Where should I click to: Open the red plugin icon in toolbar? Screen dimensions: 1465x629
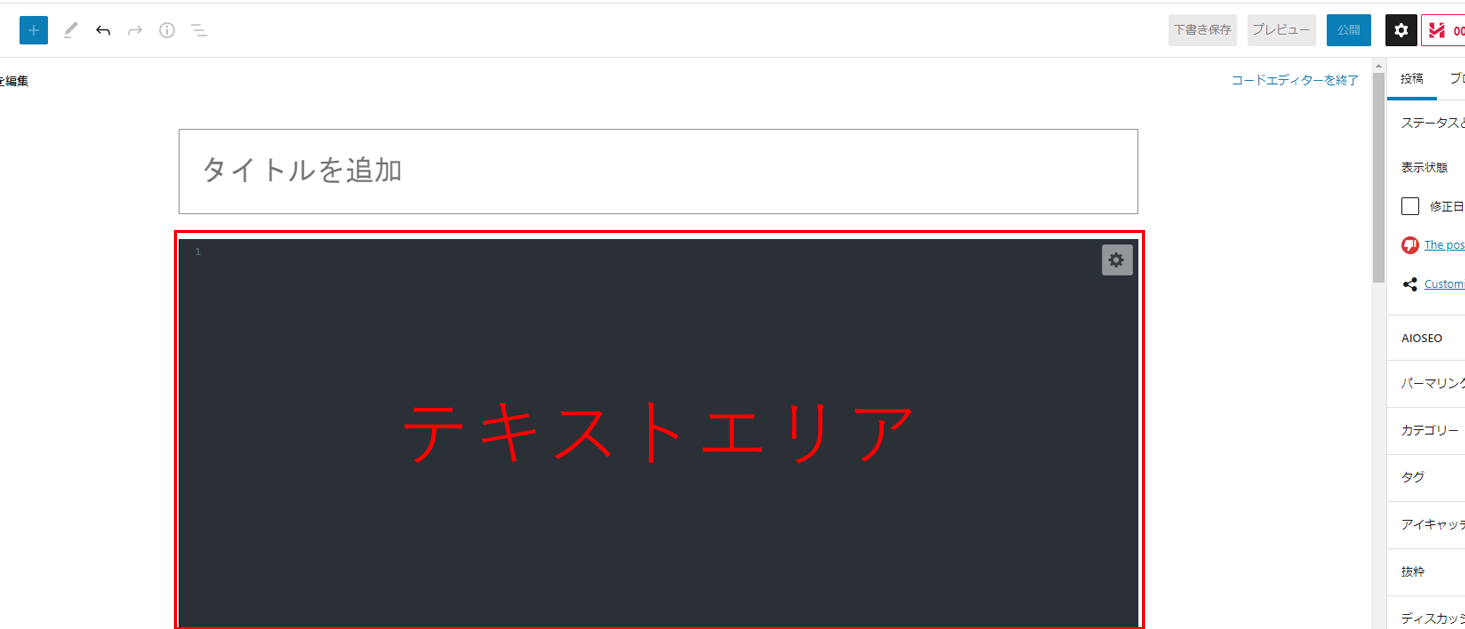click(x=1443, y=30)
